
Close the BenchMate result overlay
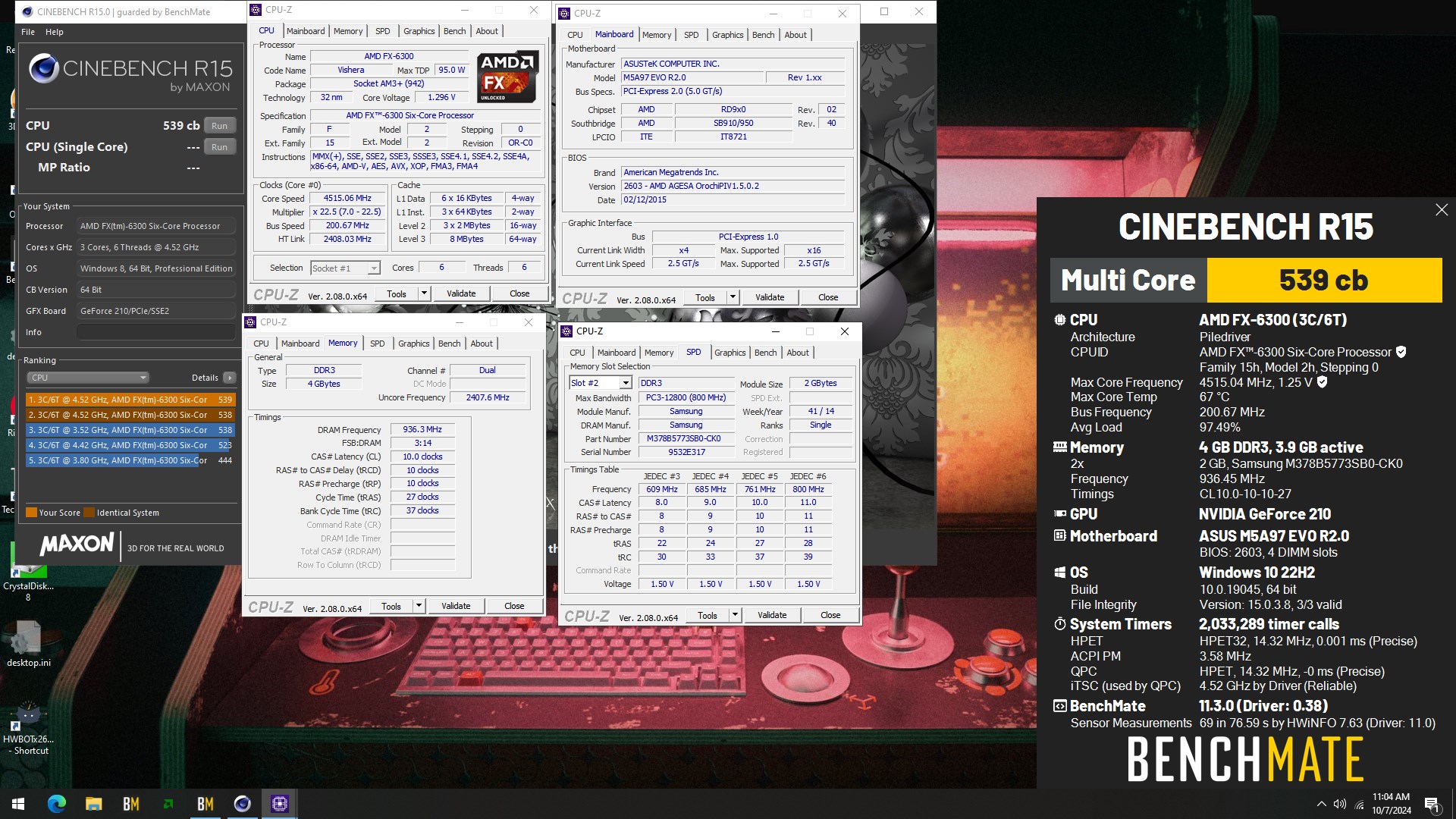point(1442,210)
